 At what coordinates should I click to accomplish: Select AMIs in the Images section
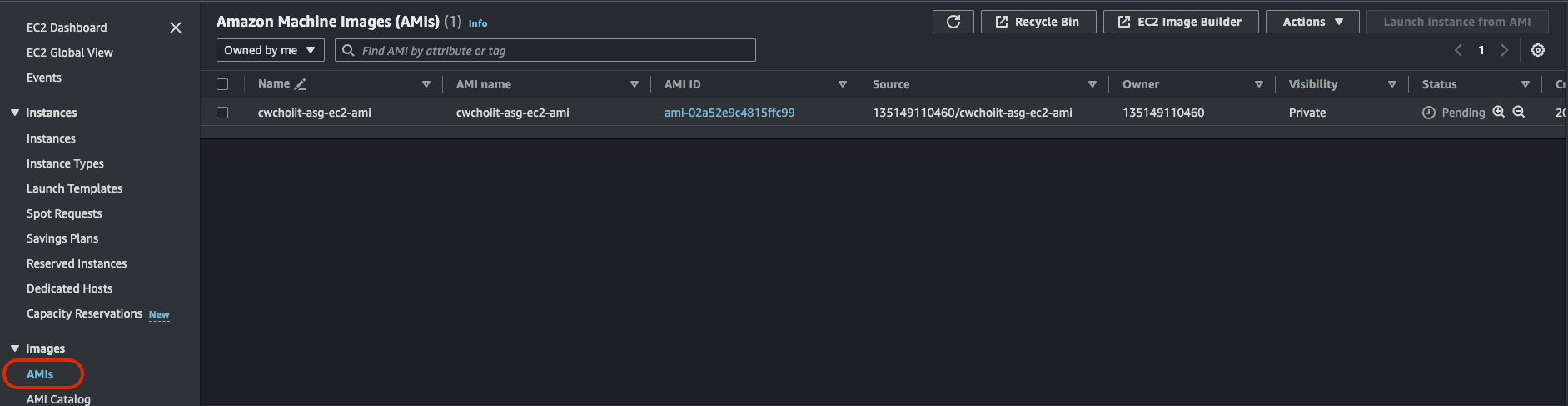[x=40, y=374]
